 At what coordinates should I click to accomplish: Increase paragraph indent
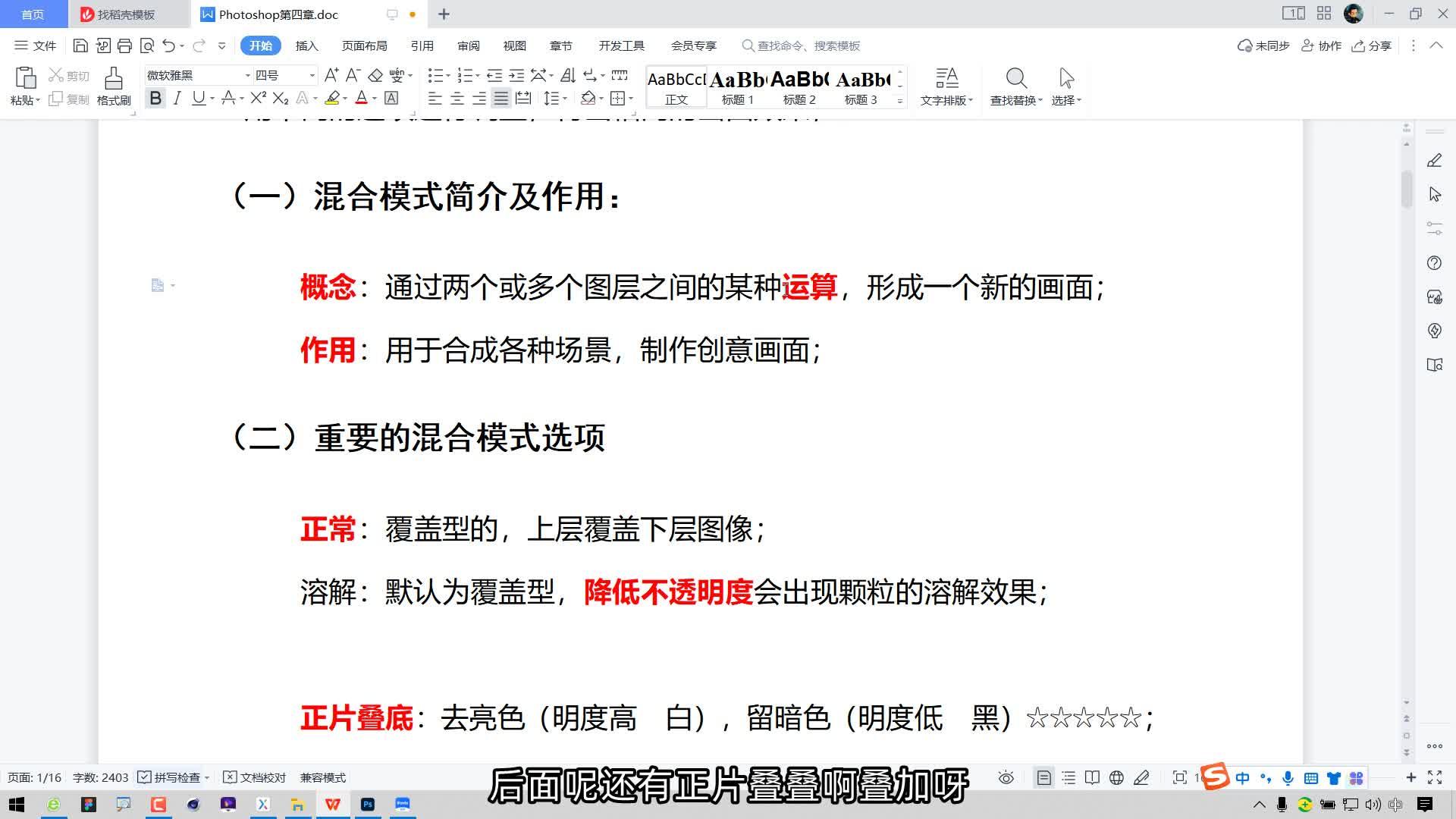(516, 75)
